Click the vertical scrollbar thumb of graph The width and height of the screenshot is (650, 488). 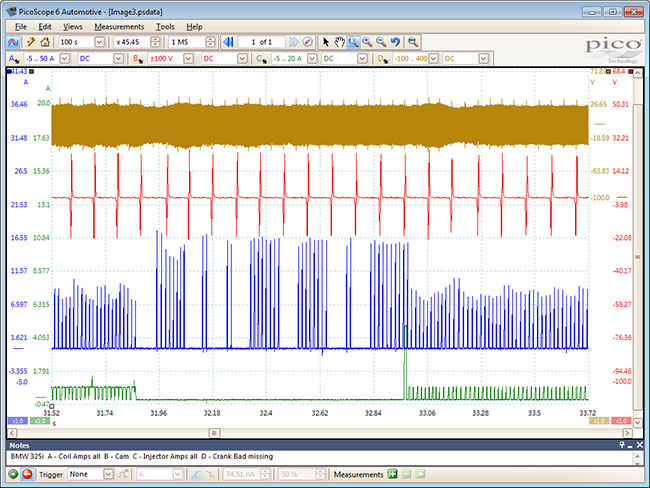[638, 257]
